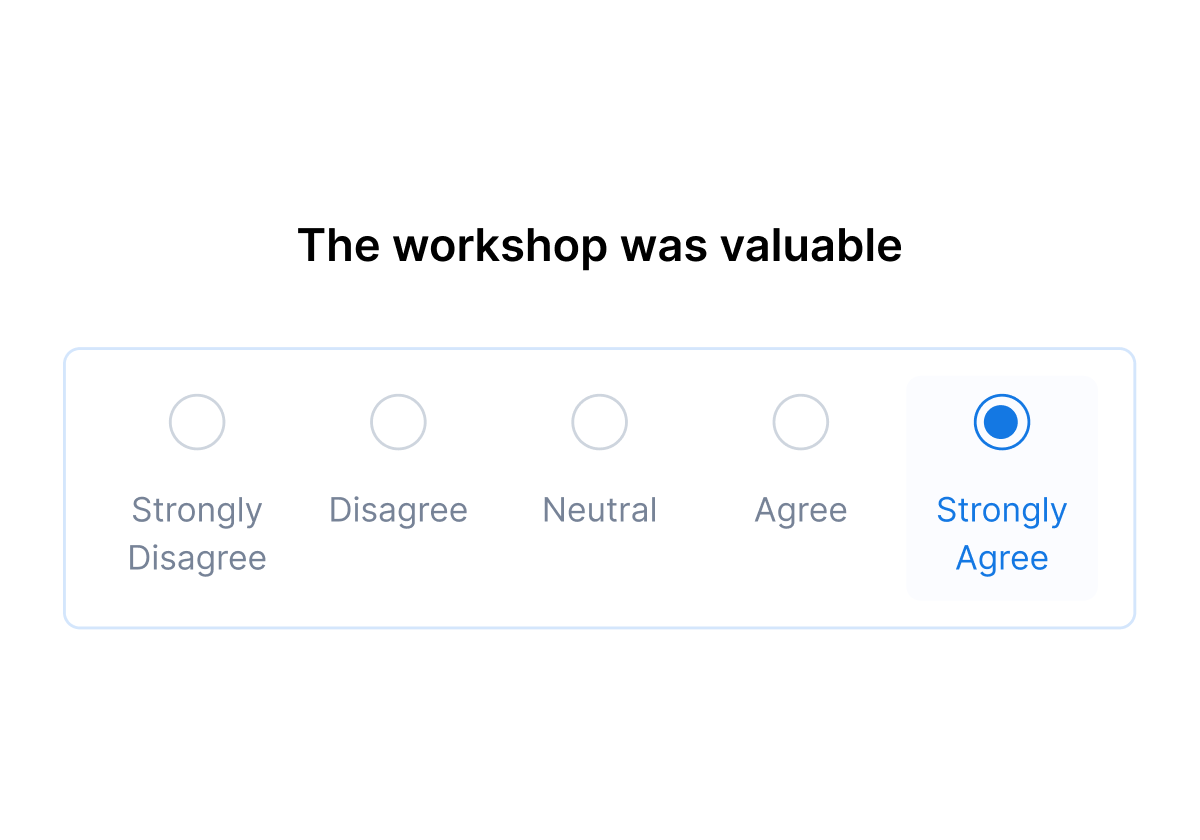Screen dimensions: 1200x840
Task: Click the blue word "Strongly"
Action: (1001, 510)
